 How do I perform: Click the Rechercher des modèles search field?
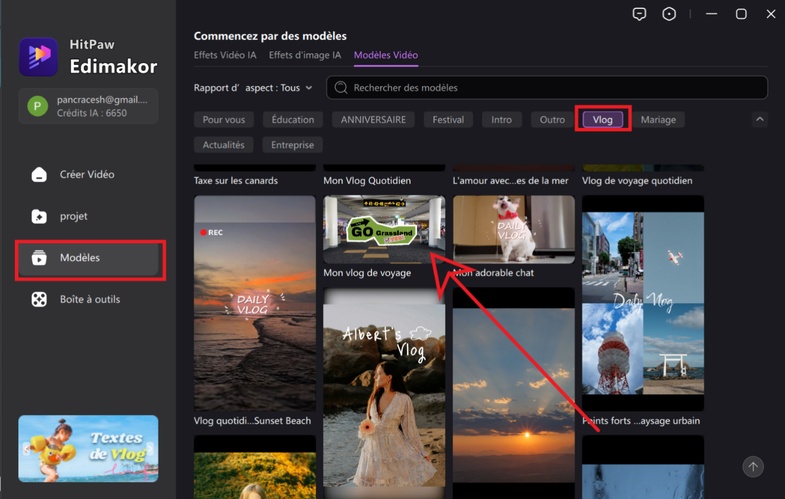(x=547, y=88)
